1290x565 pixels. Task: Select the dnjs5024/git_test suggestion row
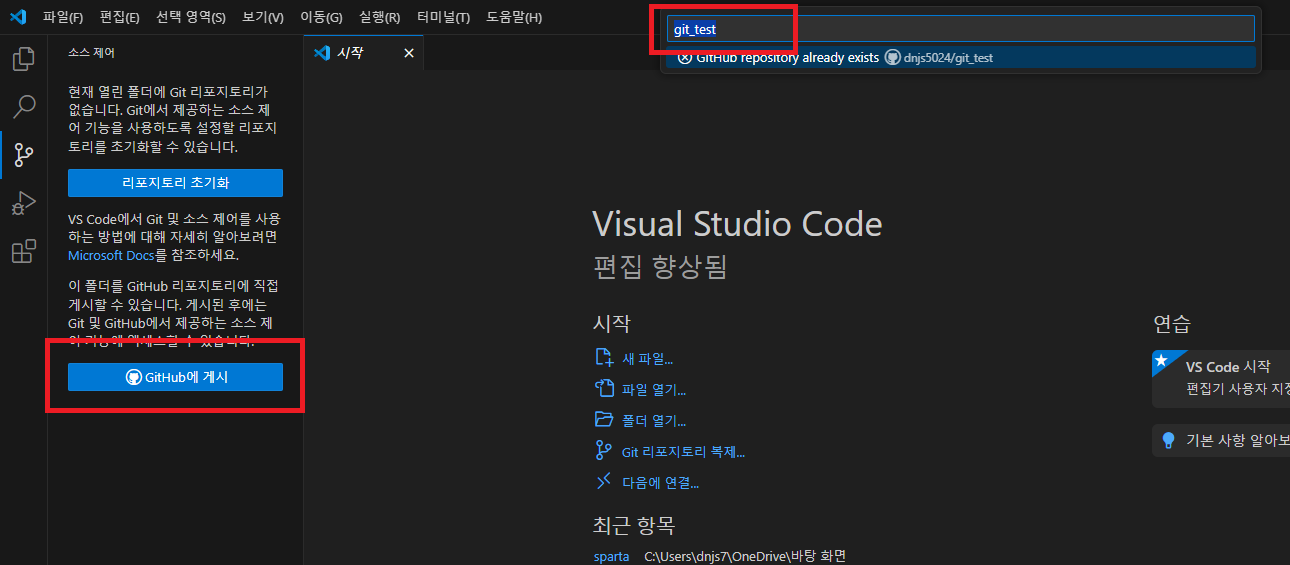[x=960, y=58]
